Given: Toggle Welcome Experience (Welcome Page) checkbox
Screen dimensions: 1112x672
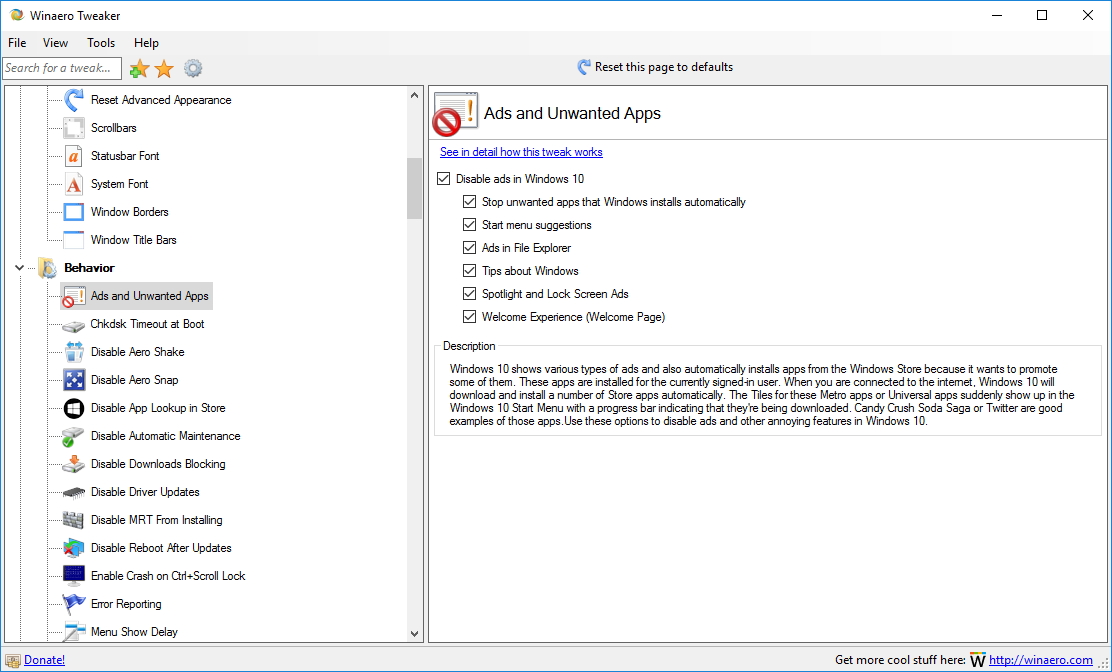Looking at the screenshot, I should (469, 317).
